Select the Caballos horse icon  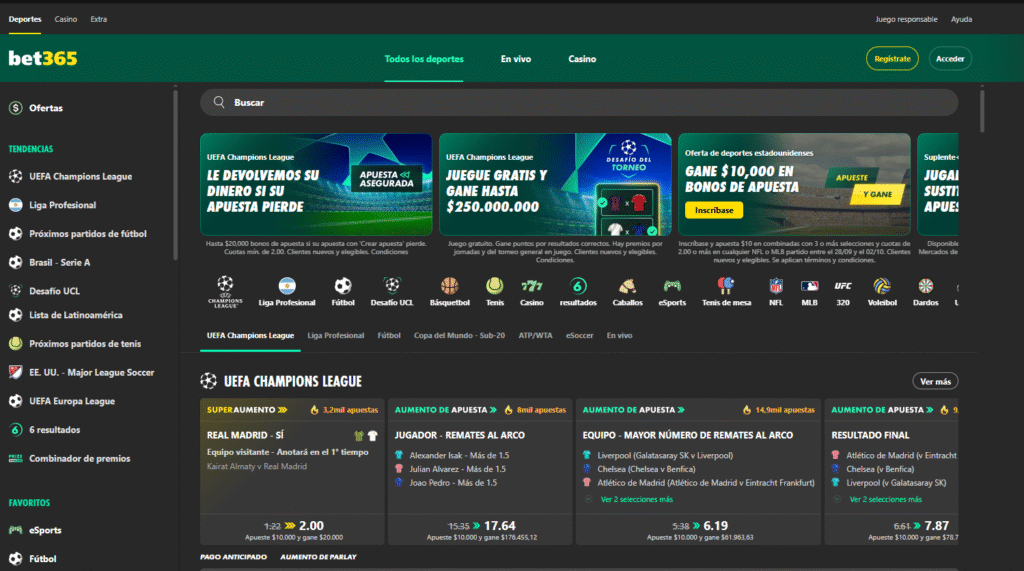click(x=627, y=286)
